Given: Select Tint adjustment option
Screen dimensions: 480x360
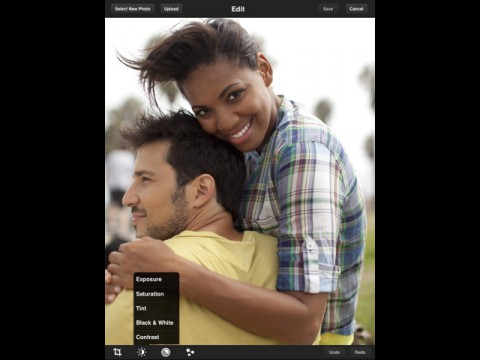Looking at the screenshot, I should pyautogui.click(x=156, y=308).
